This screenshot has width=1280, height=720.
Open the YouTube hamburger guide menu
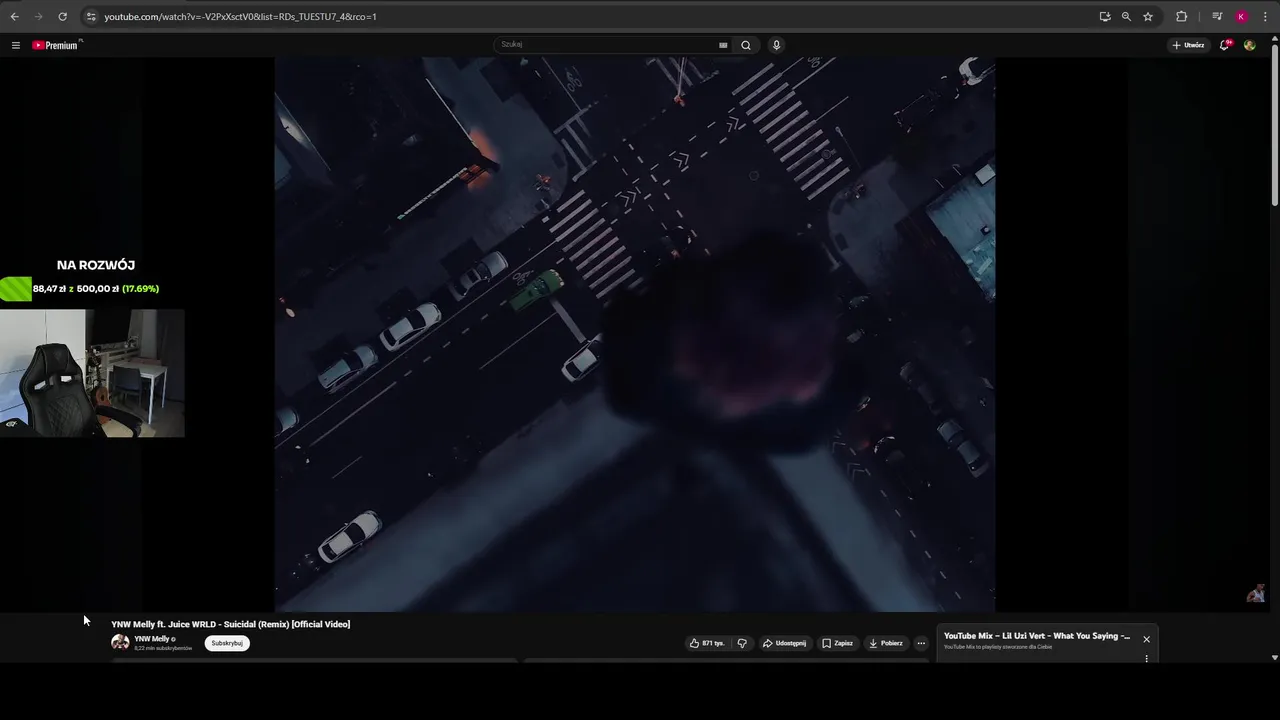pyautogui.click(x=15, y=45)
